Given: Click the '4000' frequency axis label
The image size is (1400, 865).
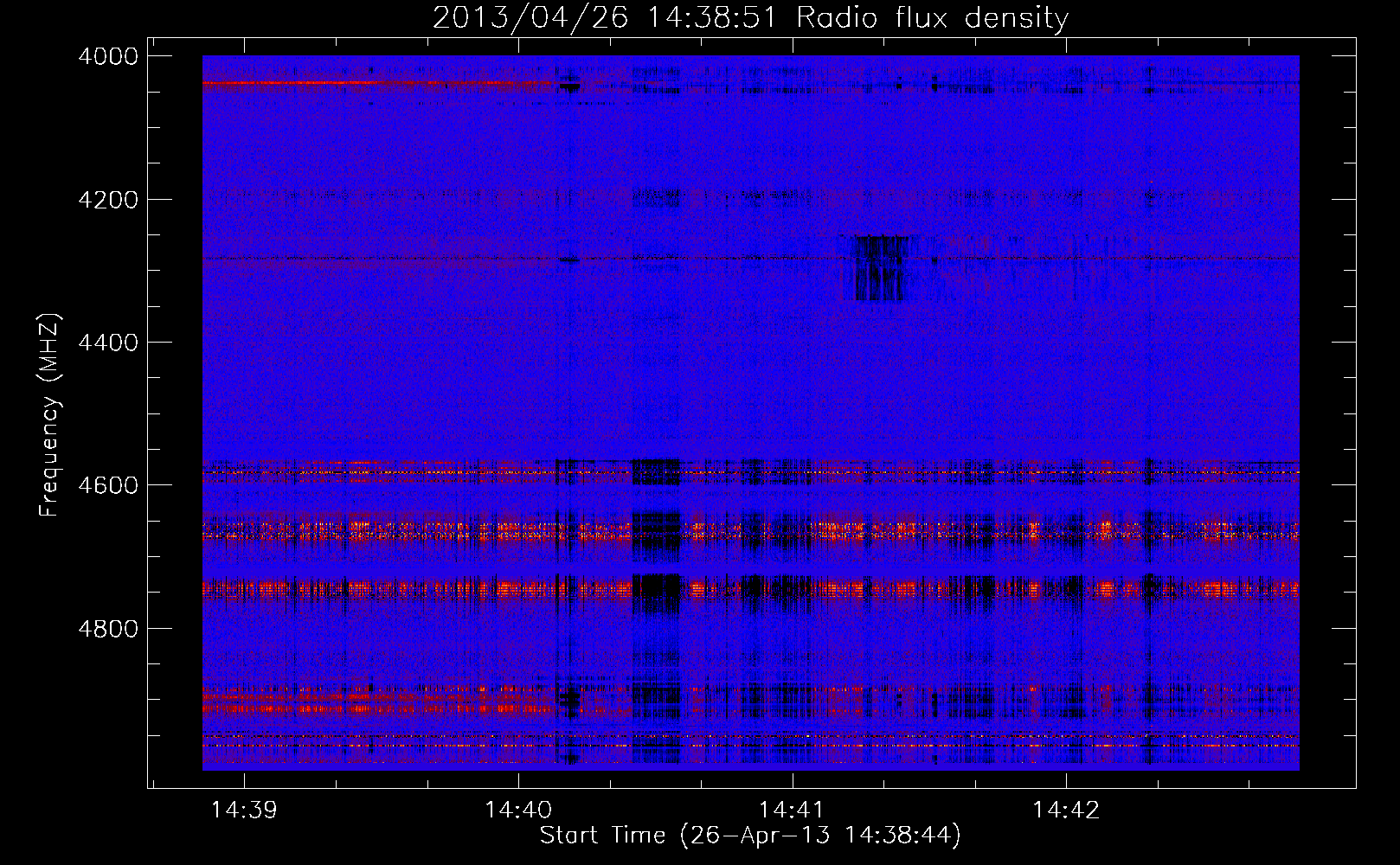Looking at the screenshot, I should 107,56.
